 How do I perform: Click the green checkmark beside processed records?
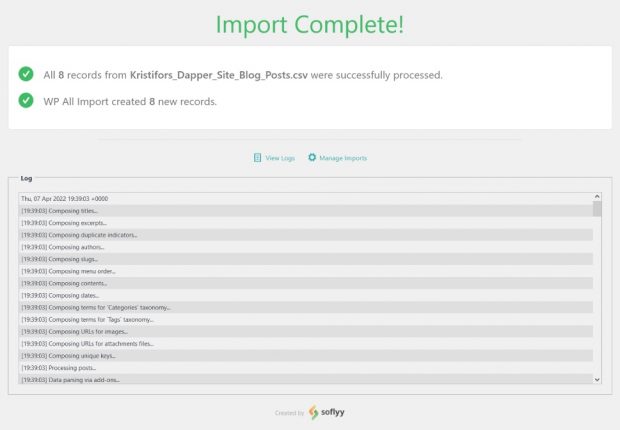pos(25,74)
